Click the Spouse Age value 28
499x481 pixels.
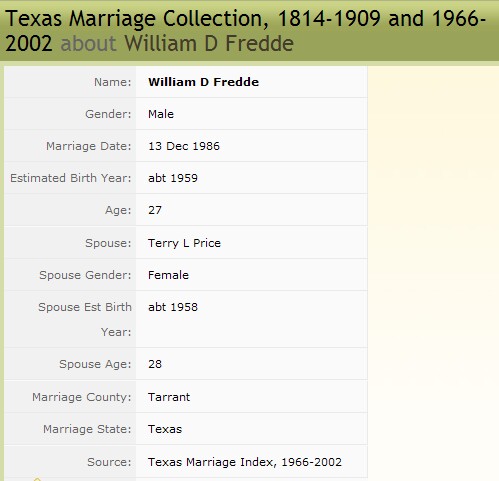tap(155, 364)
